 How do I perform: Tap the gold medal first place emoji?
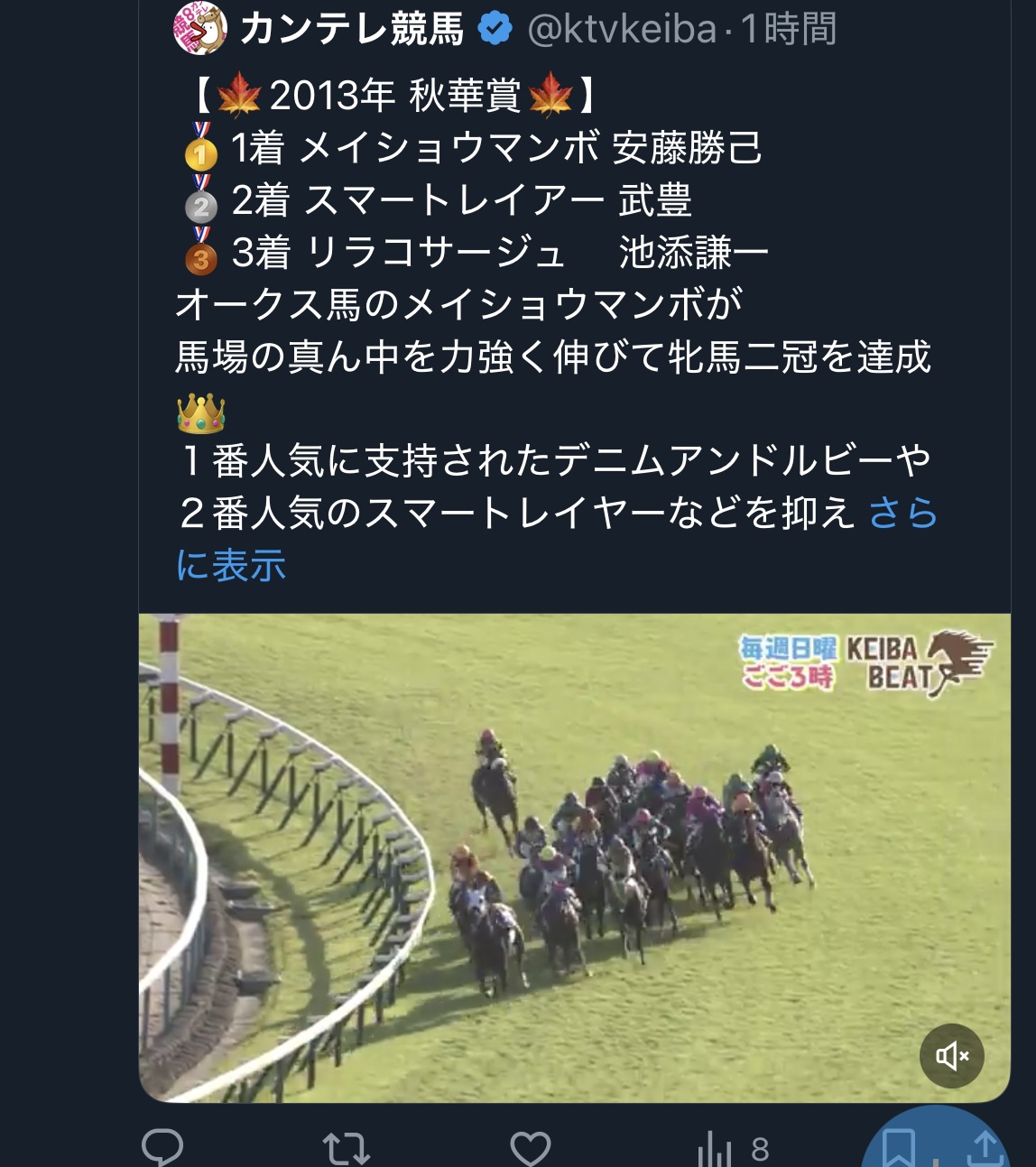[201, 147]
